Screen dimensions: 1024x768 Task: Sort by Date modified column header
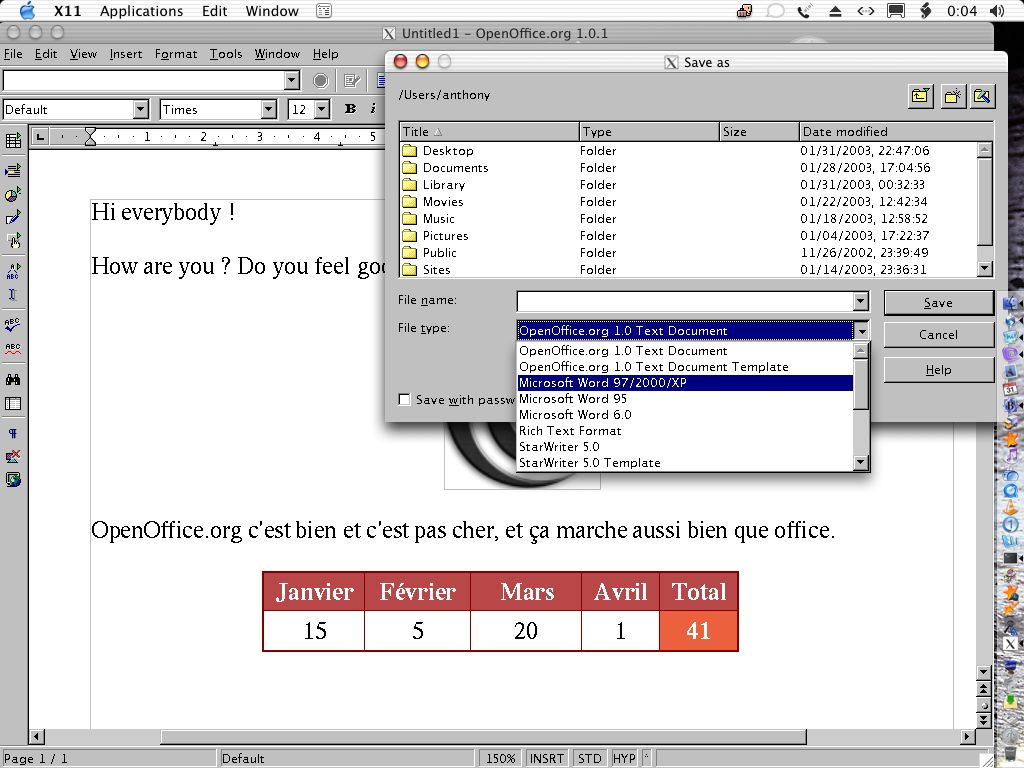click(895, 132)
